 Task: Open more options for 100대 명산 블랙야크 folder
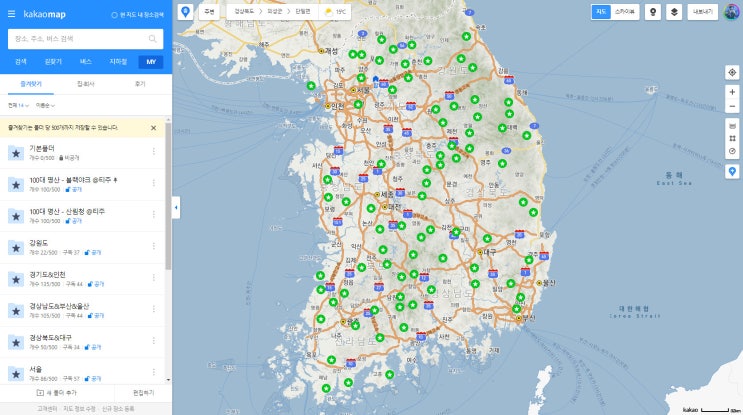(x=154, y=183)
